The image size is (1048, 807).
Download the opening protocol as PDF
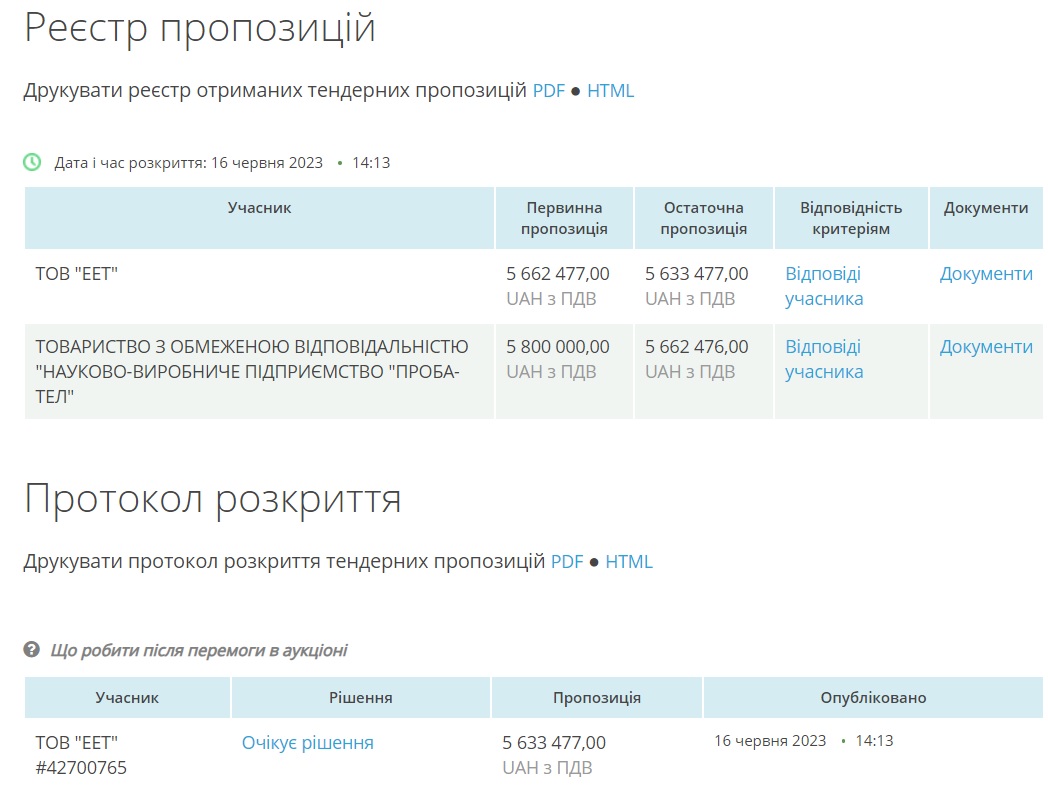[567, 562]
